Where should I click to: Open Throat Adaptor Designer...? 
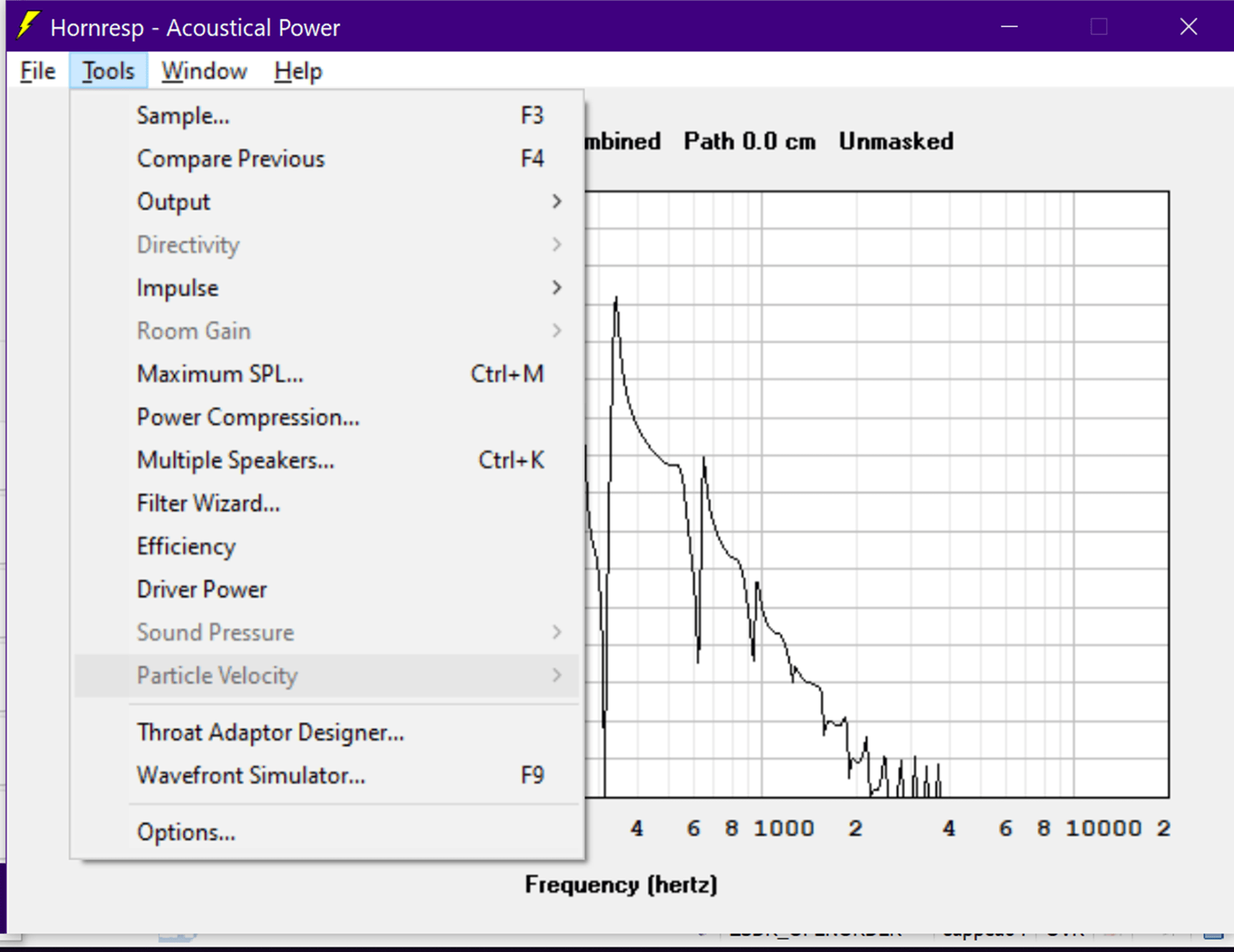point(327,733)
